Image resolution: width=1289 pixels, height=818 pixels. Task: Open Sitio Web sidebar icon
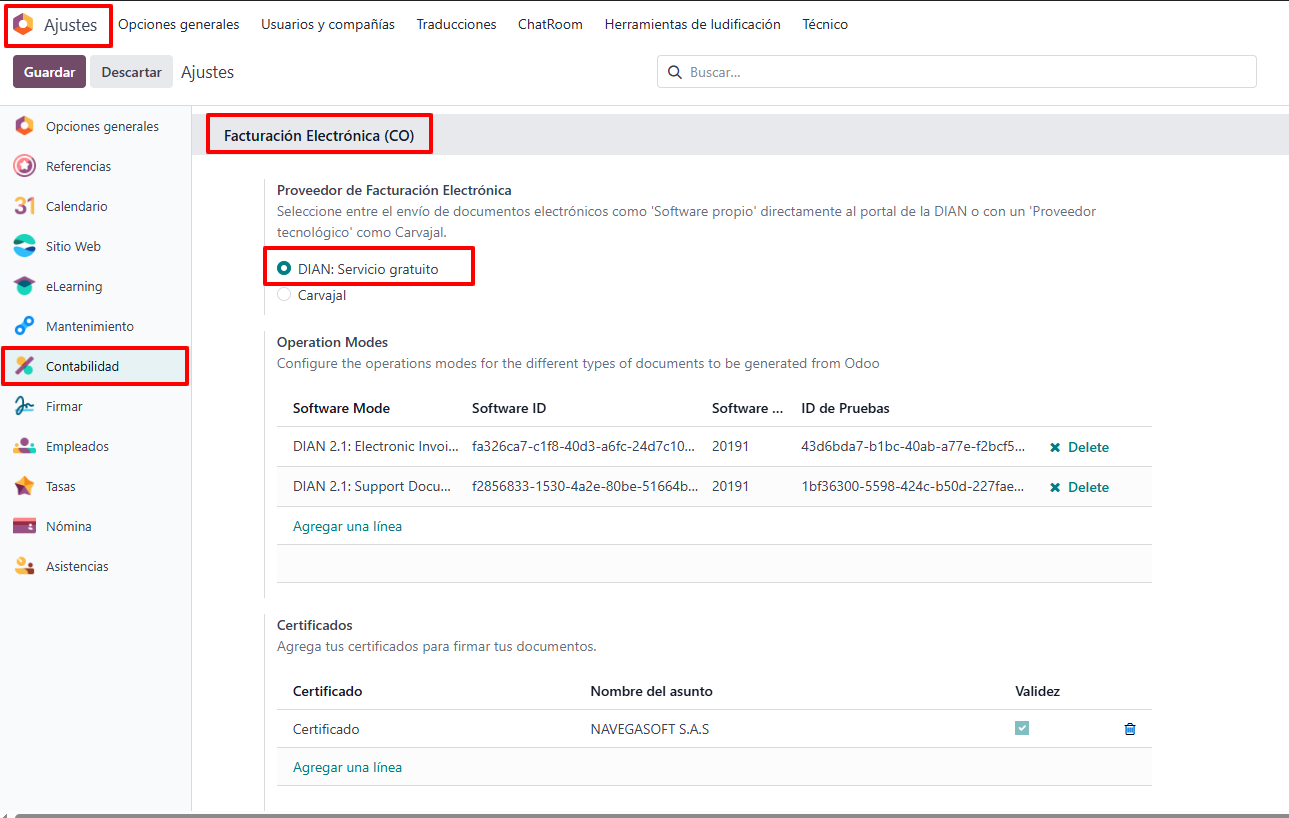click(24, 246)
